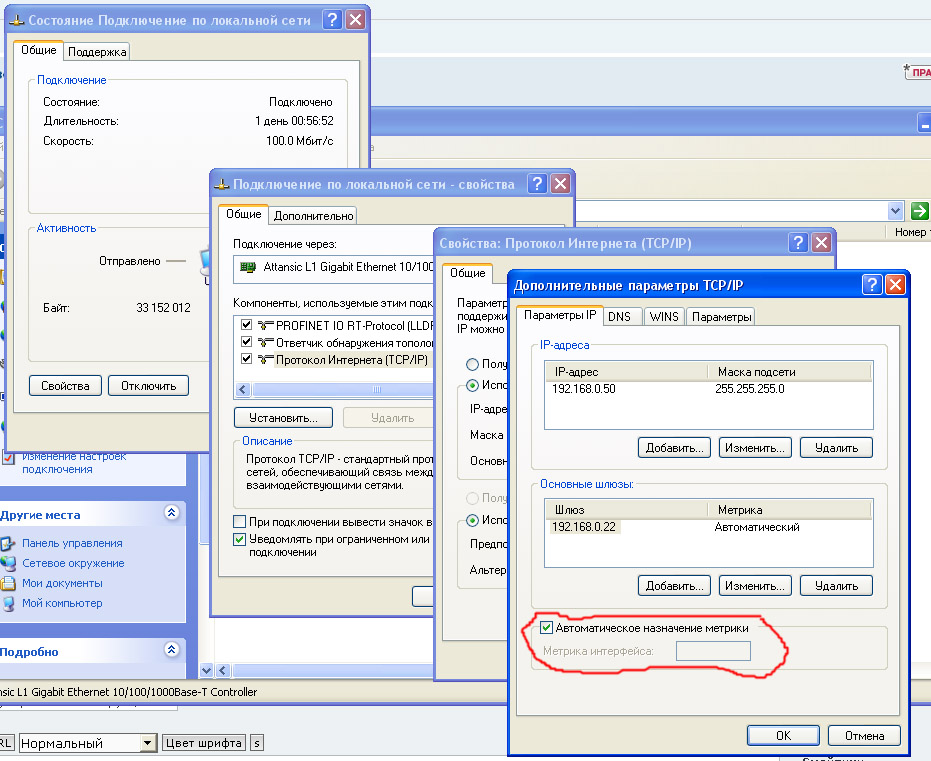Switch to the WINS tab
The height and width of the screenshot is (761, 931).
(663, 316)
